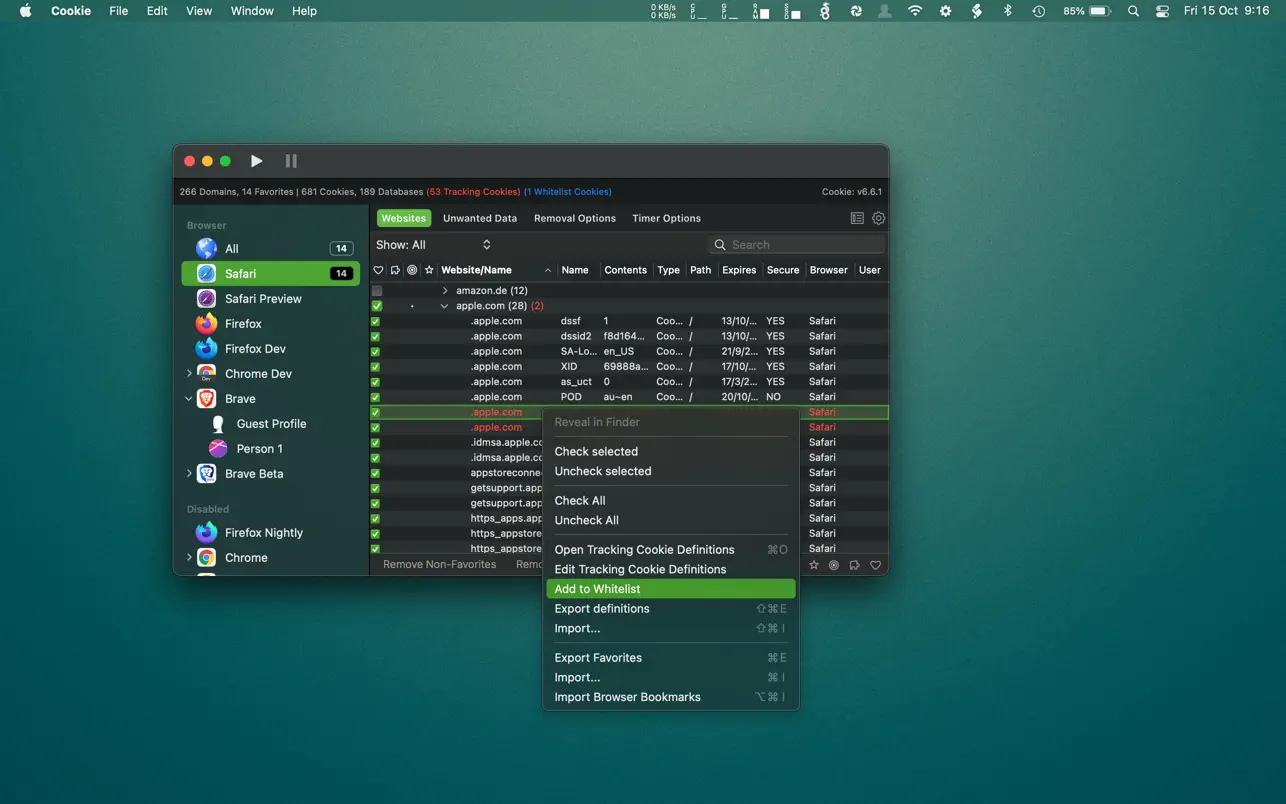Expand the amazon.de domain row
Image resolution: width=1286 pixels, height=804 pixels.
pos(445,291)
